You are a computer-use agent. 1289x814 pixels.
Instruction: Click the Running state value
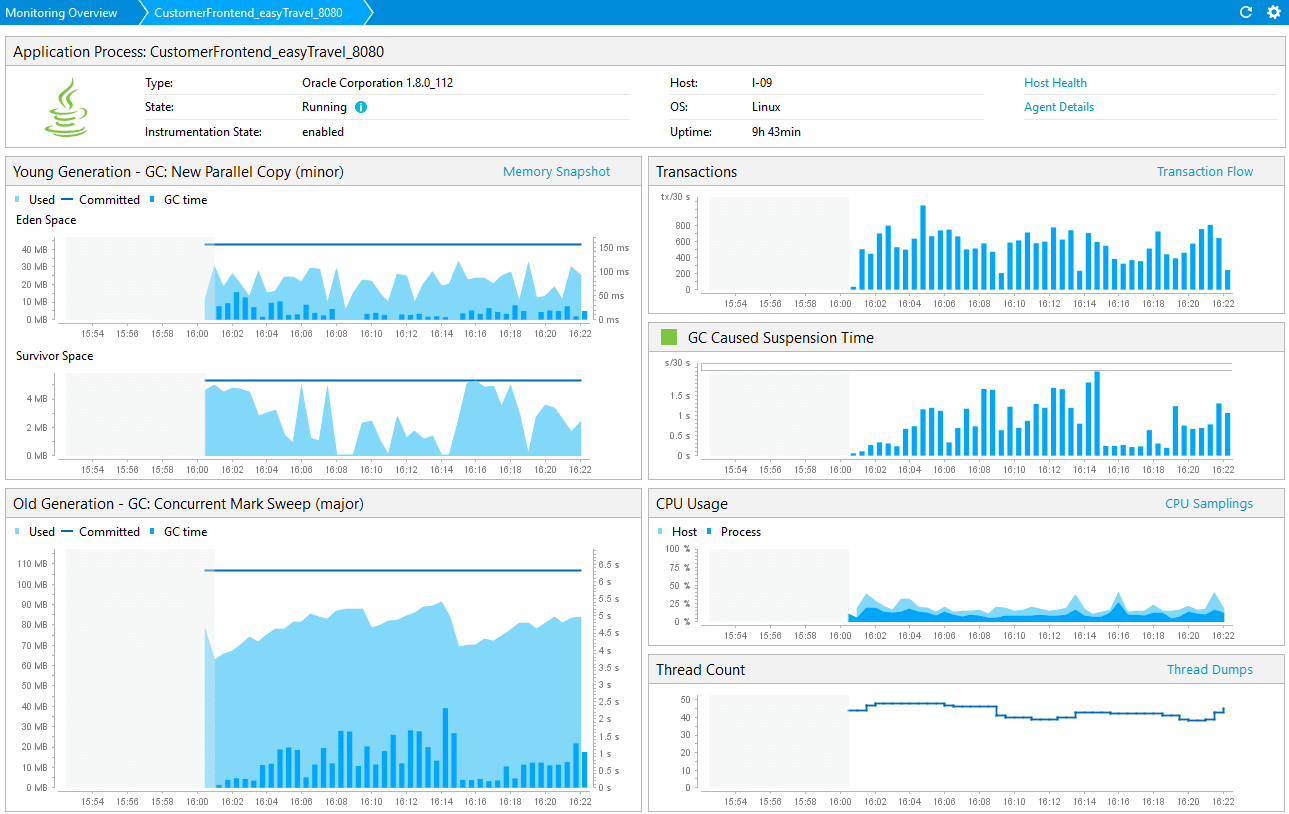pos(324,107)
